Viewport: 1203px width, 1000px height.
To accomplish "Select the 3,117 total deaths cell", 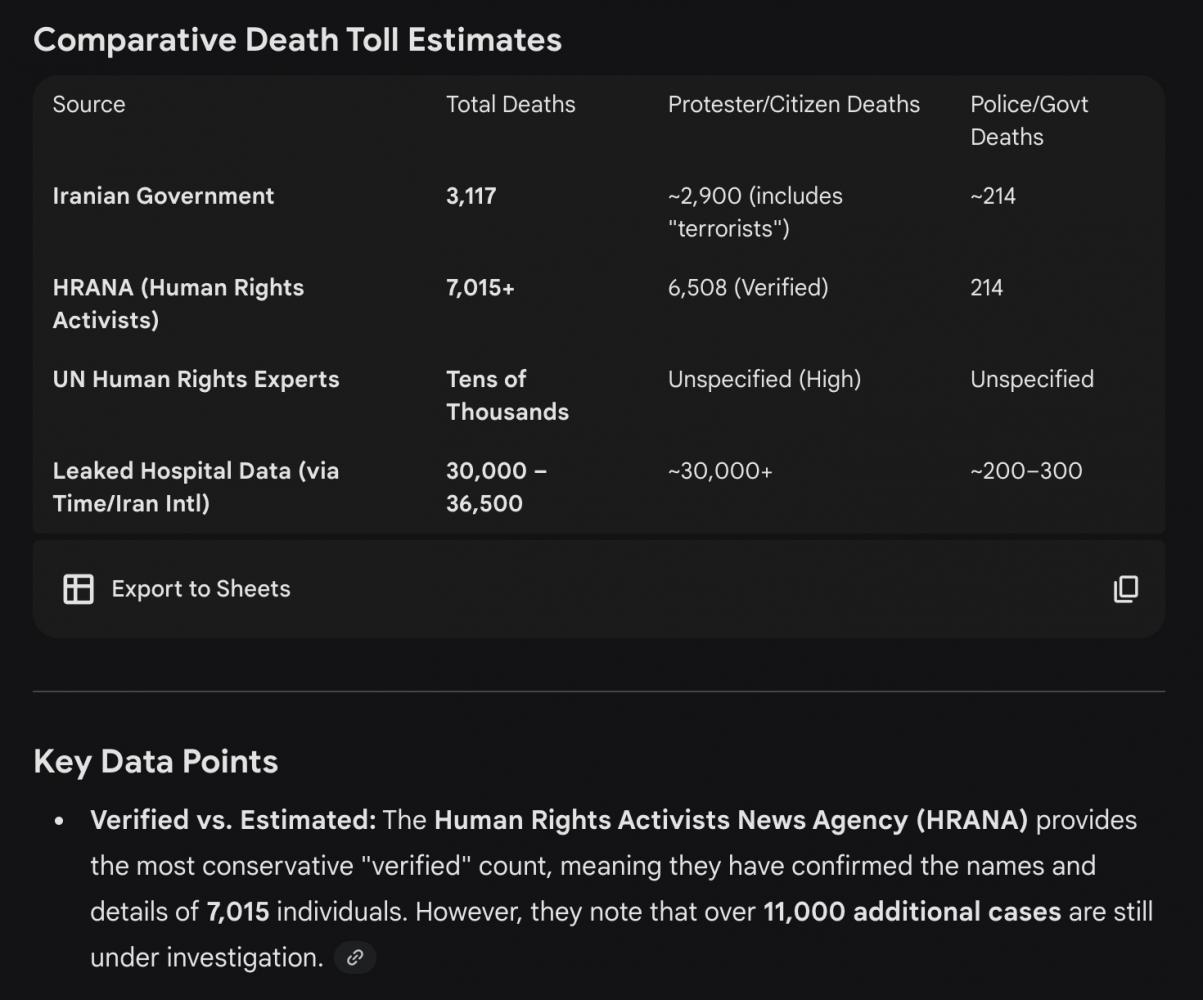I will click(x=471, y=196).
